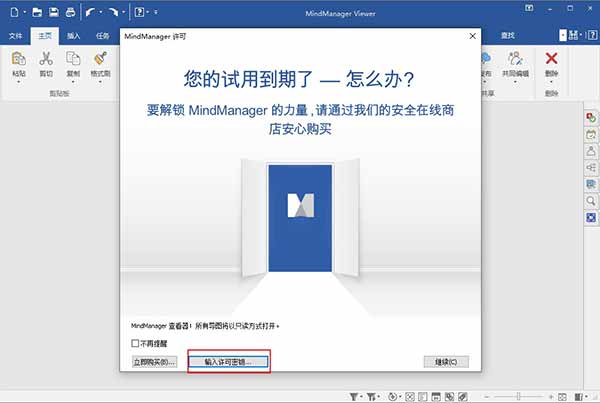Click the Open folder icon
The image size is (600, 403).
[x=37, y=13]
